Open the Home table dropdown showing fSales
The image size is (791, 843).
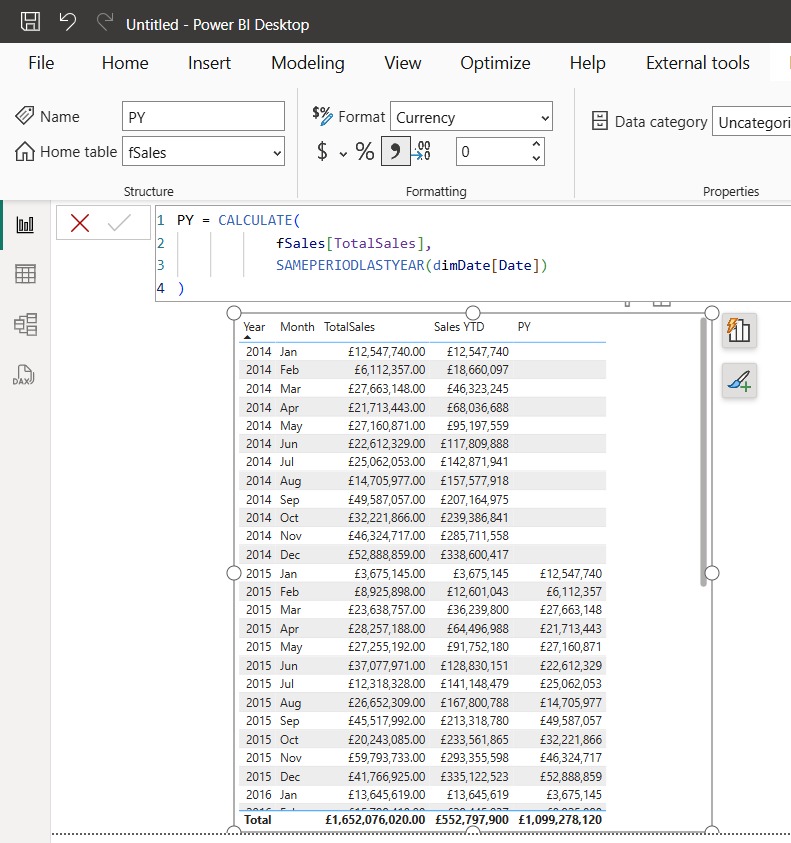[203, 153]
